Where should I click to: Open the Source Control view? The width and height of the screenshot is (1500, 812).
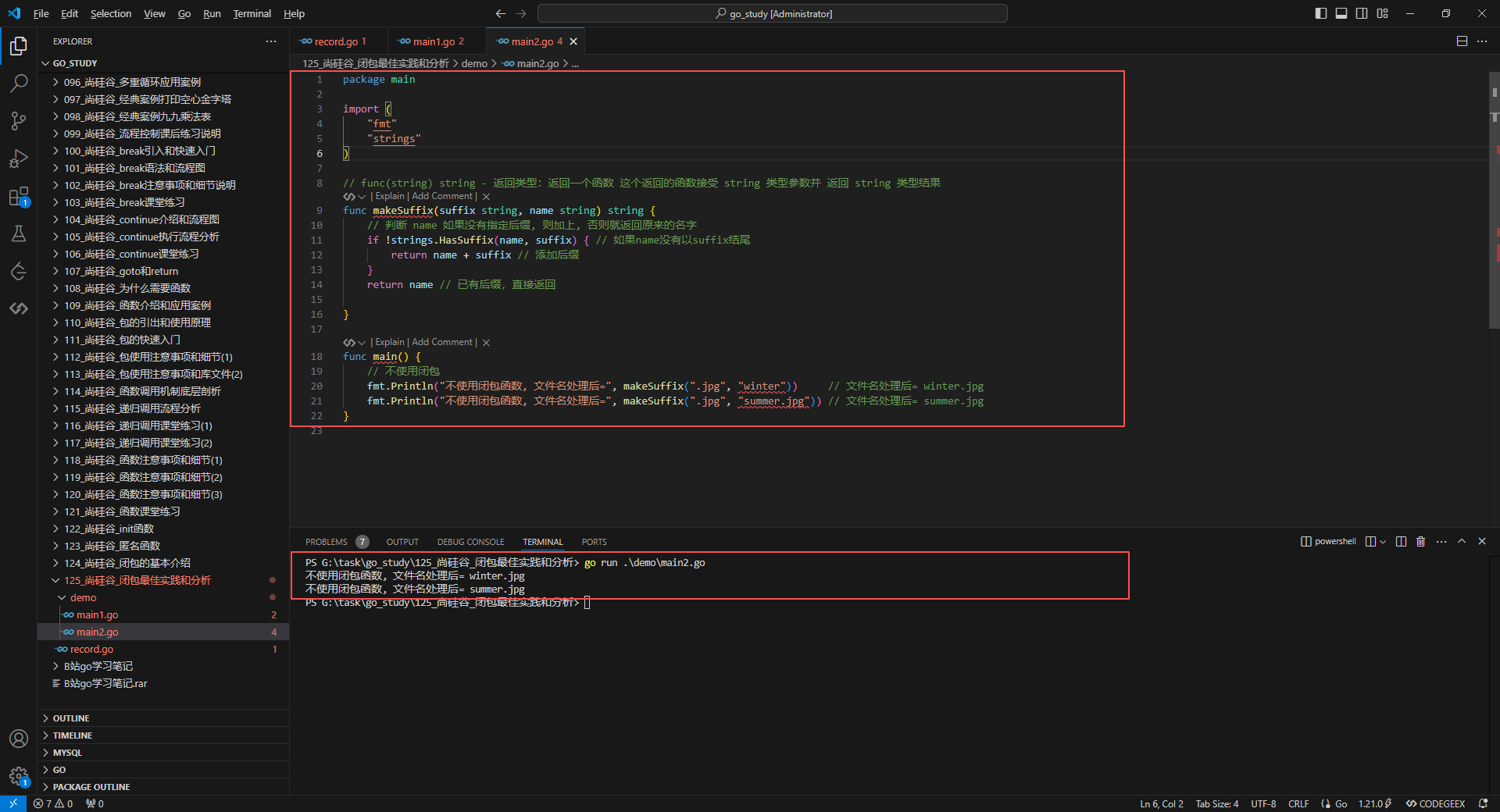pyautogui.click(x=19, y=120)
